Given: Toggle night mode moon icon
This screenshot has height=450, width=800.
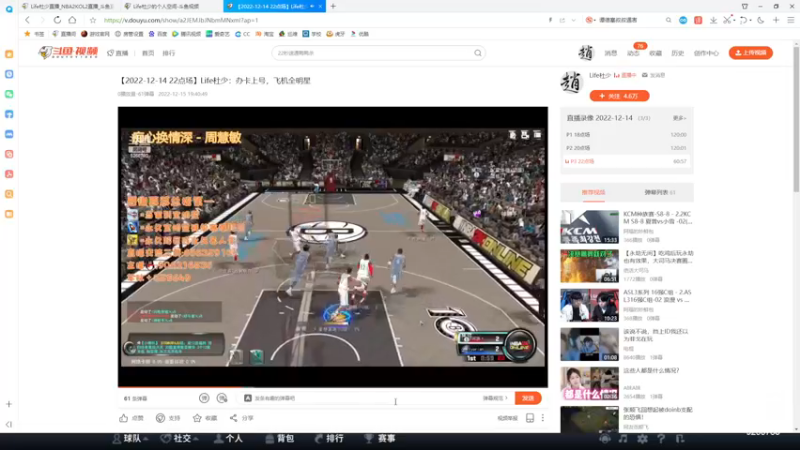Looking at the screenshot, I should pyautogui.click(x=761, y=20).
